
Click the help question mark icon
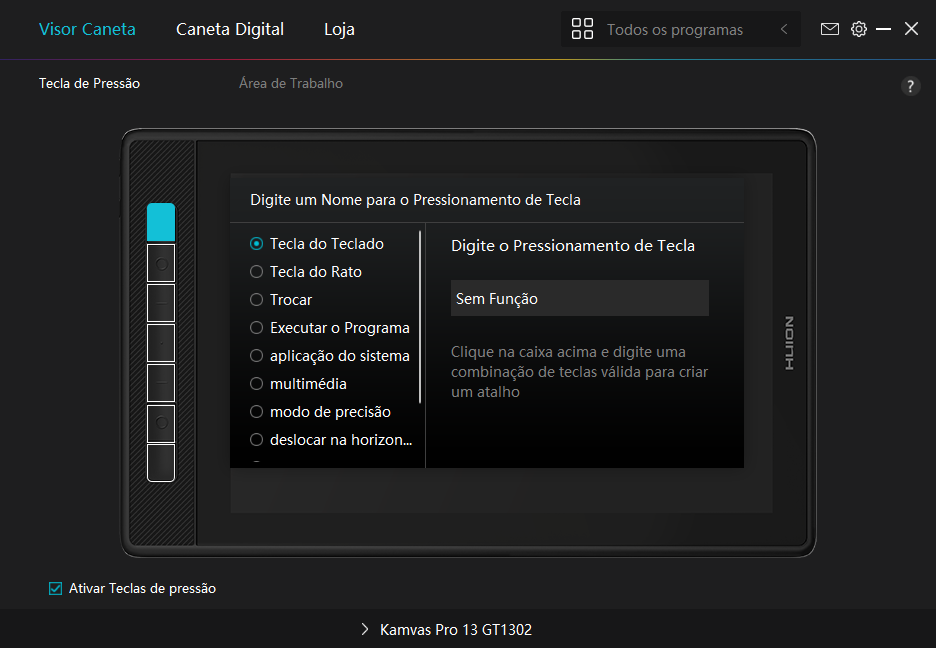coord(910,86)
